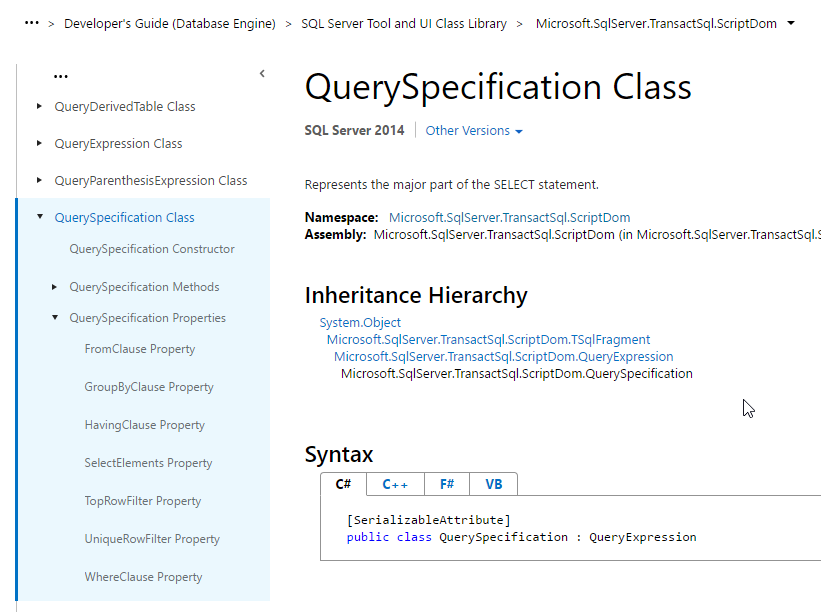The width and height of the screenshot is (821, 612).
Task: Expand QueryDerivedTable Class tree node
Action: pos(40,106)
